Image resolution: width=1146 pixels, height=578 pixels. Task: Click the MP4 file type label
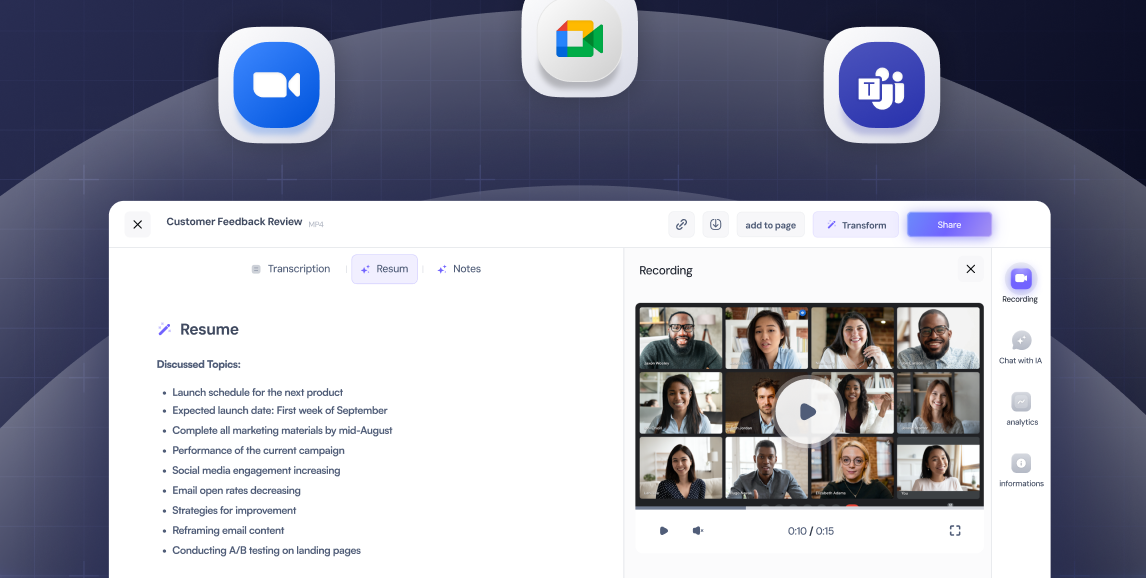click(316, 224)
